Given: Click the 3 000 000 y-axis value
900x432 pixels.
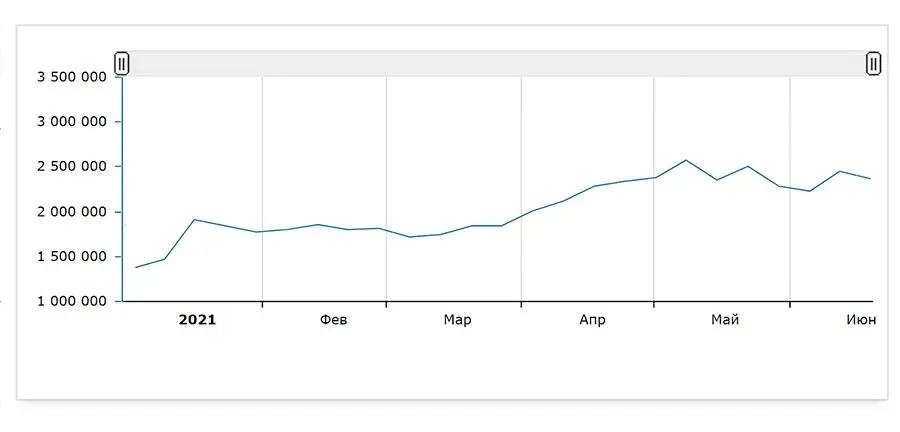Looking at the screenshot, I should point(71,122).
